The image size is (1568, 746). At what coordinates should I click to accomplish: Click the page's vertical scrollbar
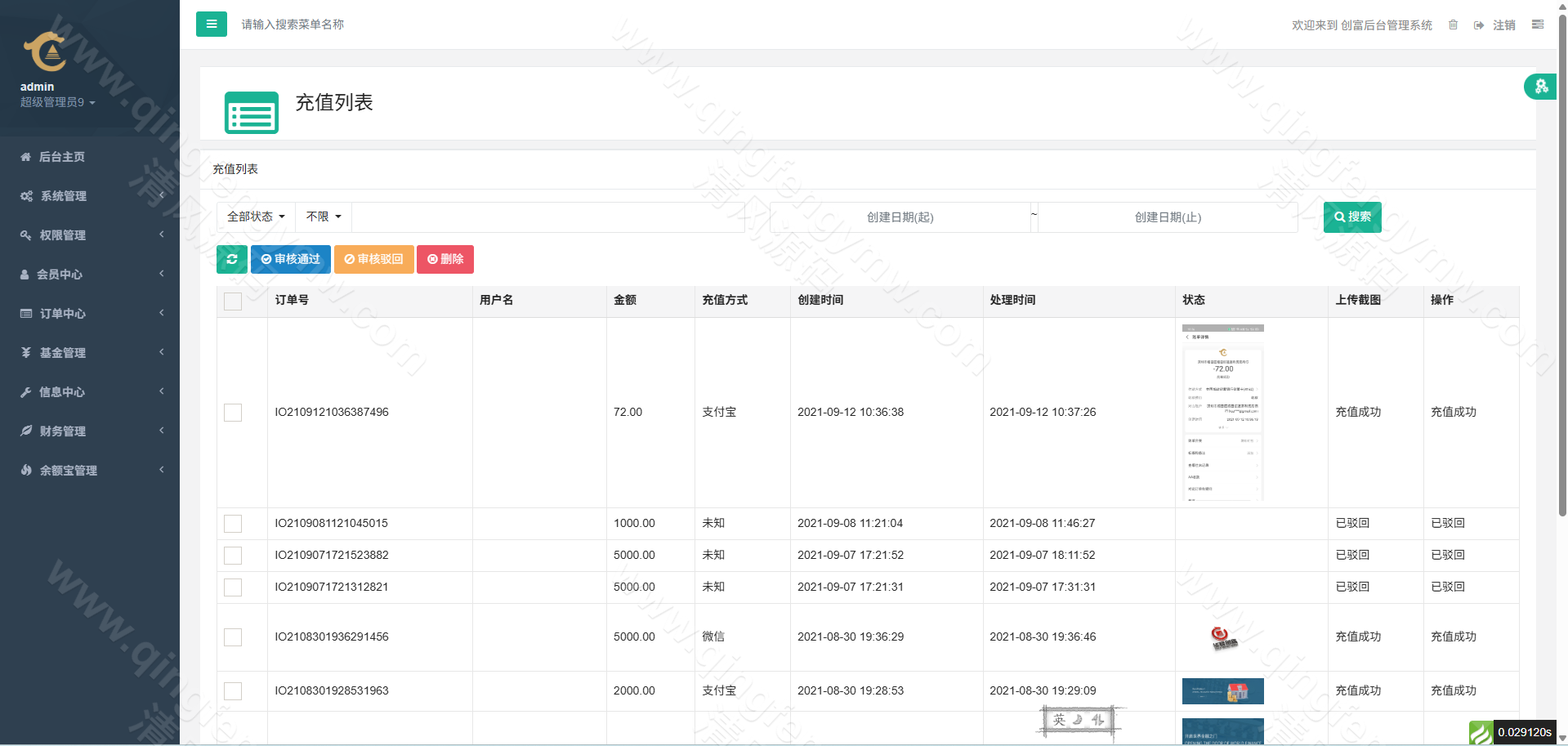1561,270
